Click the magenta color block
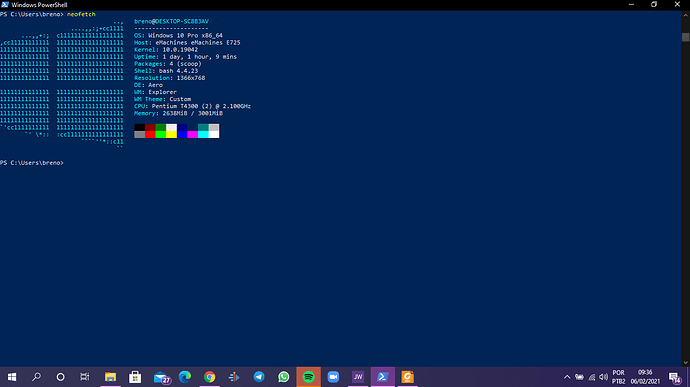This screenshot has height=387, width=690. pyautogui.click(x=193, y=134)
